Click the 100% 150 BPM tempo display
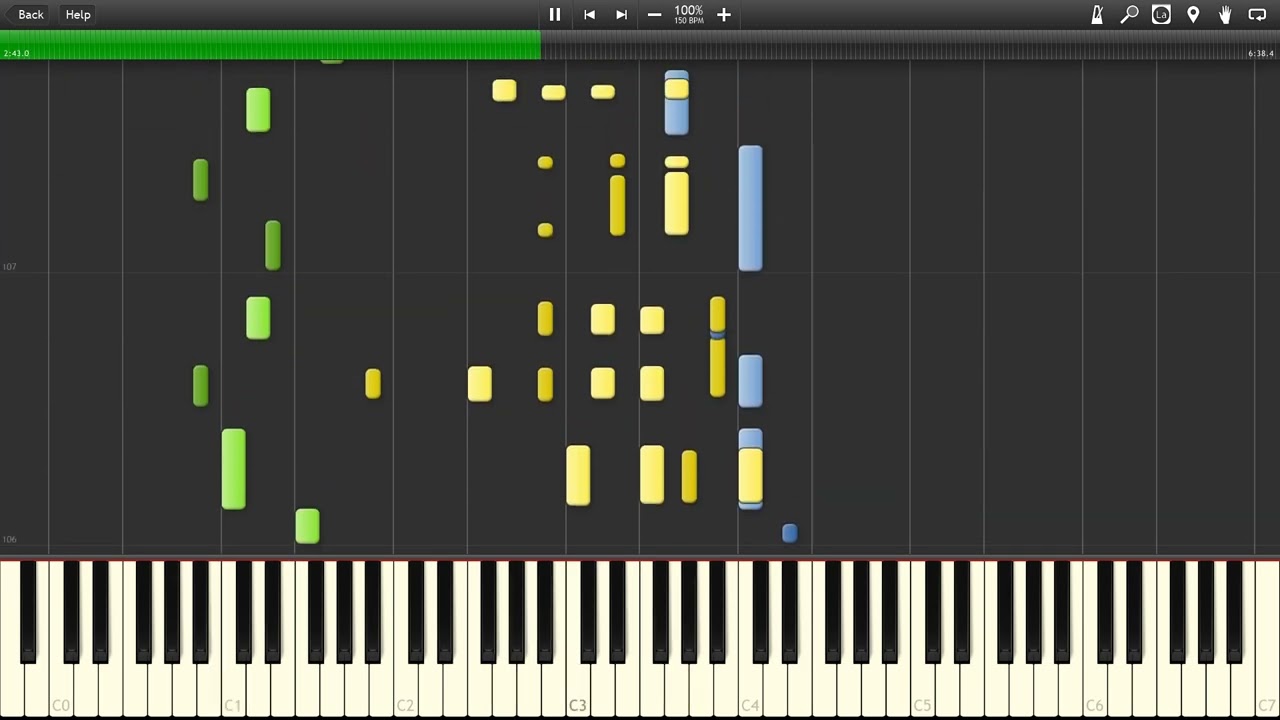This screenshot has height=720, width=1280. [688, 14]
